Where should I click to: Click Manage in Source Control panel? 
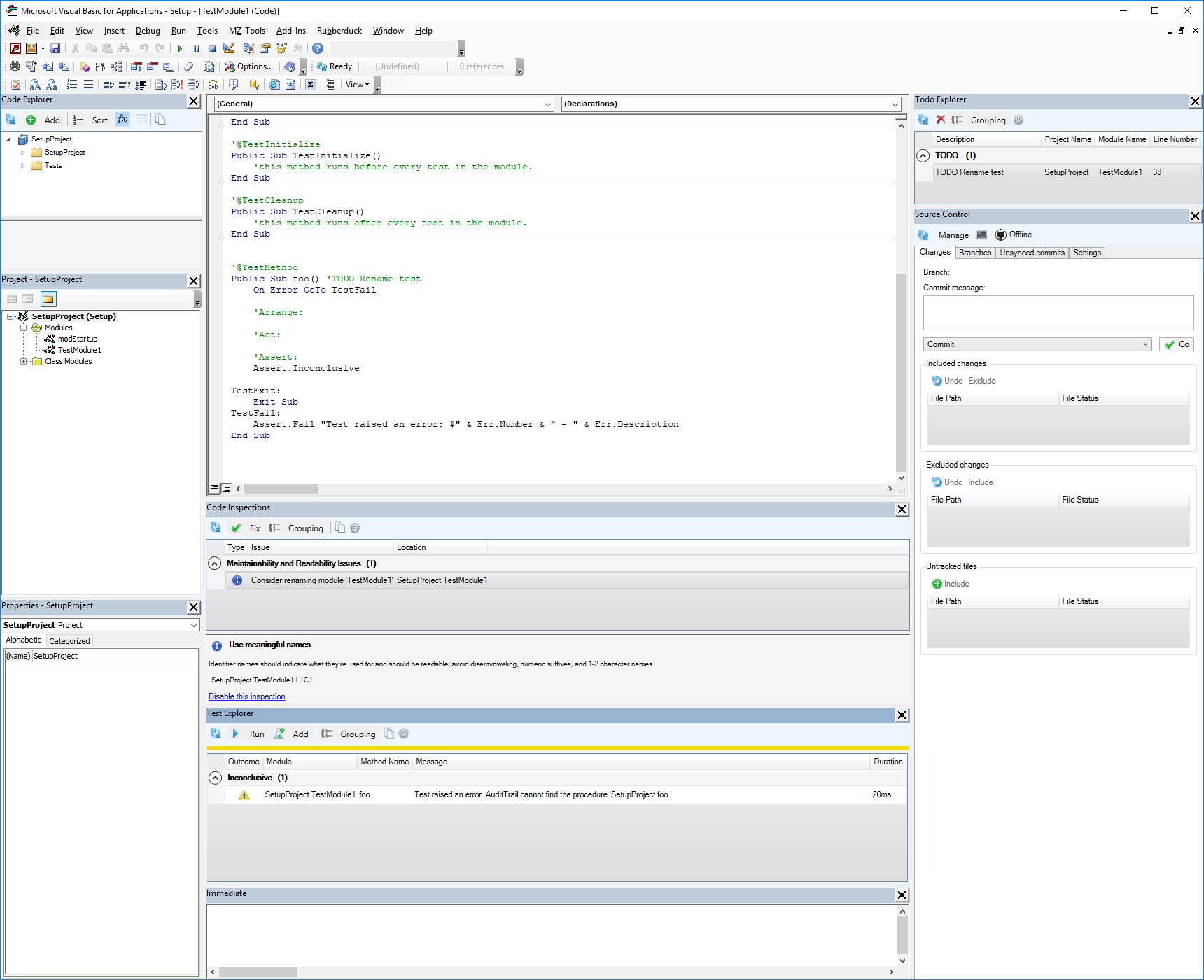click(954, 235)
